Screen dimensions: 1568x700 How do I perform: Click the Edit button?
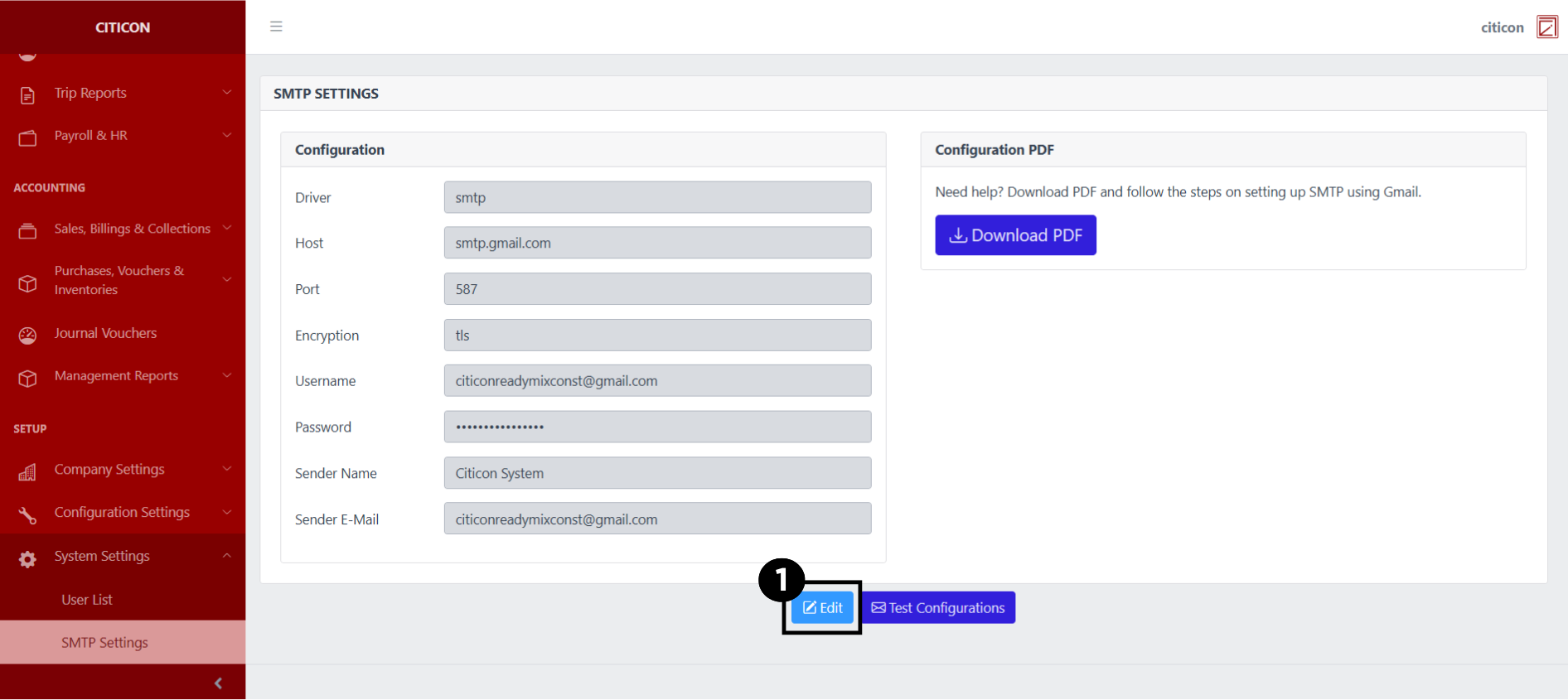822,608
